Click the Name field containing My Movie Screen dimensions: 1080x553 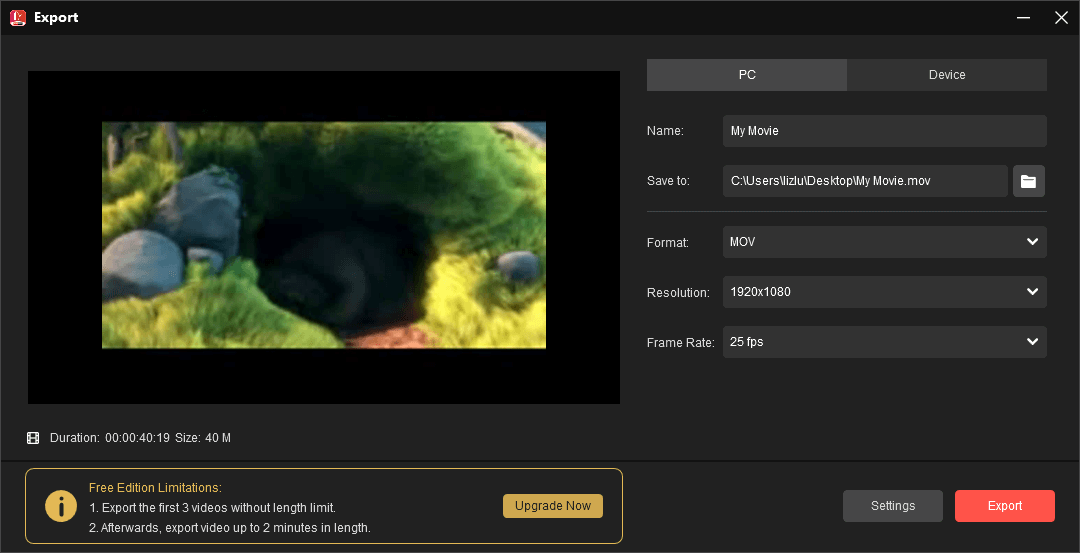point(884,131)
